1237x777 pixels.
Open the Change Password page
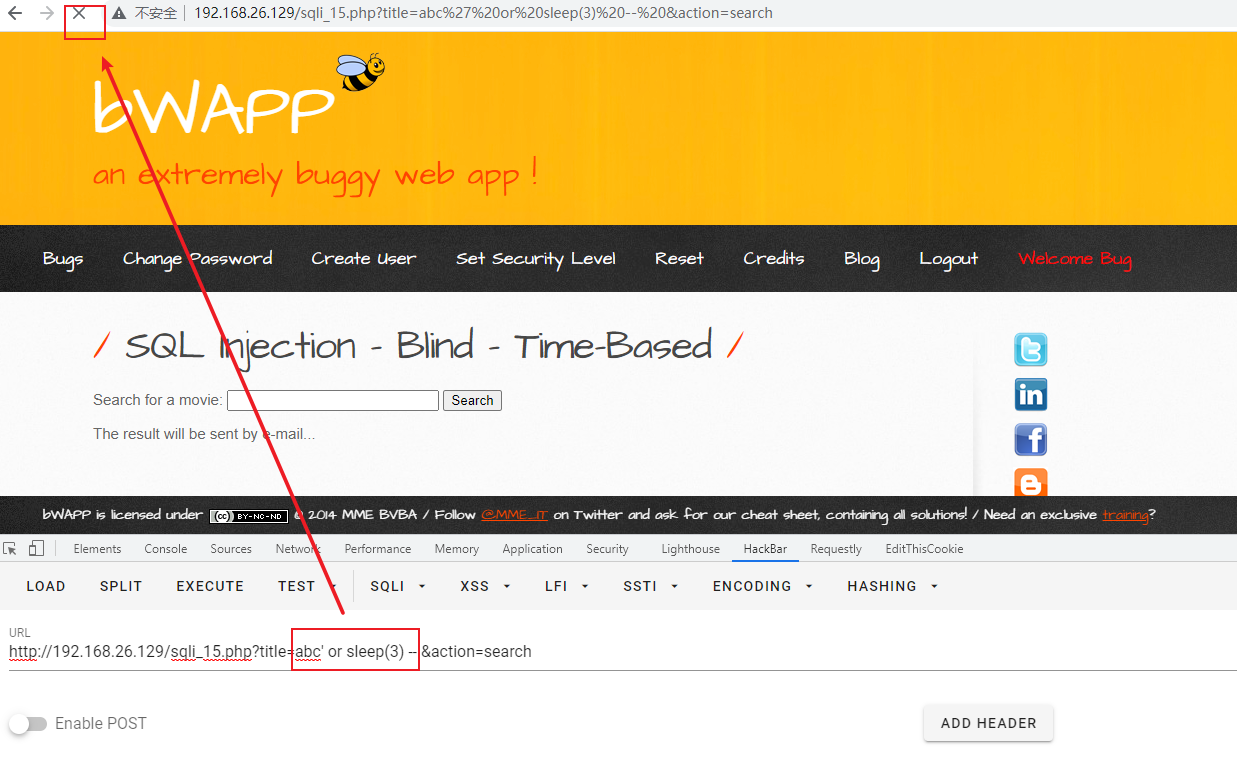tap(197, 259)
